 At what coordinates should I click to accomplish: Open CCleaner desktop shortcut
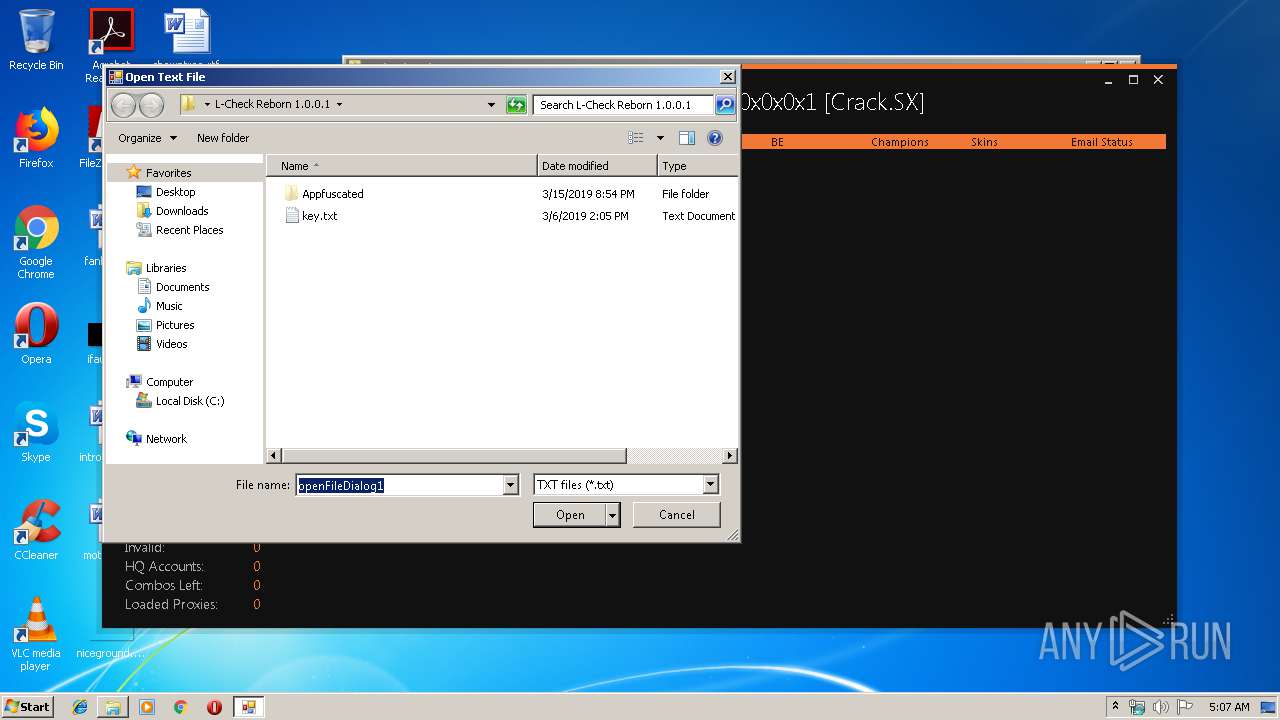(36, 530)
